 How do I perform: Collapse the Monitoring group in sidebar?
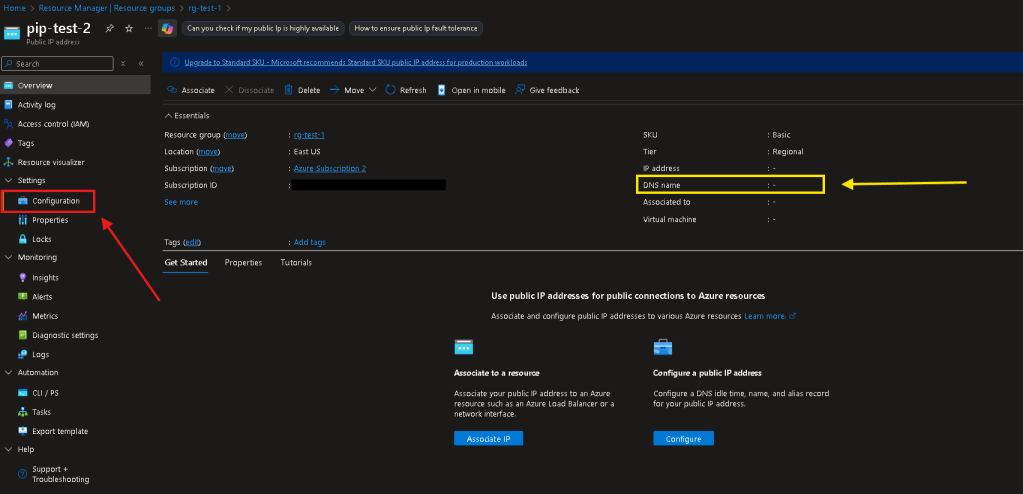(9, 258)
